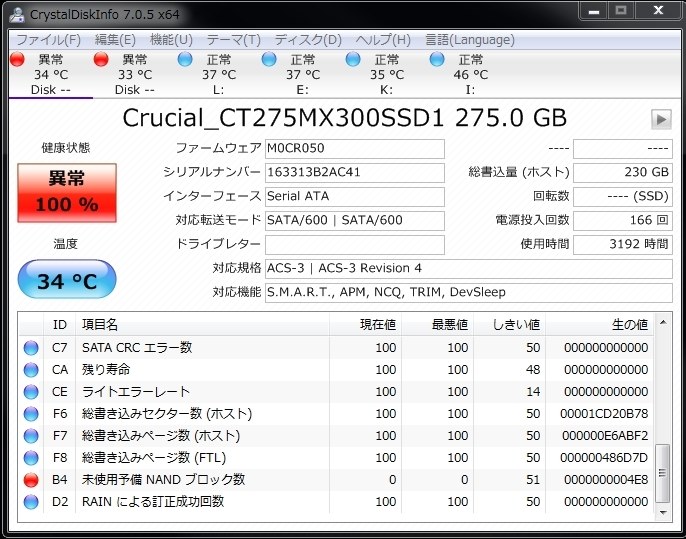Select the 総書き込みページ数 (FTL) row

336,458
